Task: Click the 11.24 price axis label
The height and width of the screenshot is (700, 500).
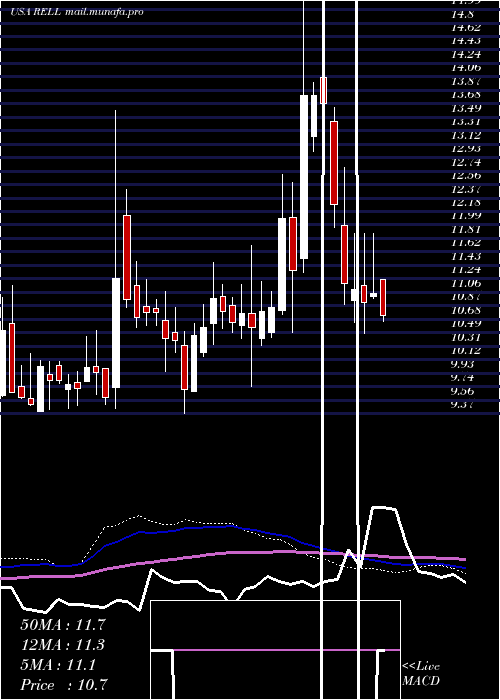Action: click(466, 270)
